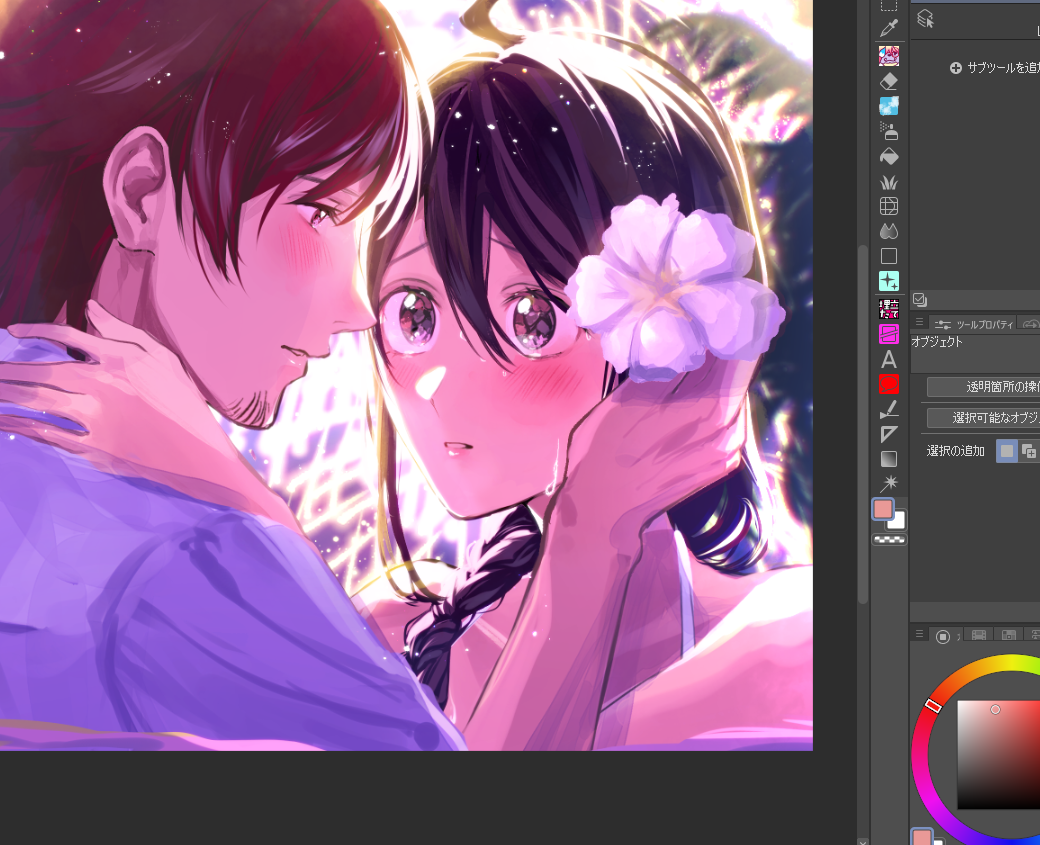The image size is (1040, 845).
Task: Select the Fill bucket tool
Action: point(889,157)
